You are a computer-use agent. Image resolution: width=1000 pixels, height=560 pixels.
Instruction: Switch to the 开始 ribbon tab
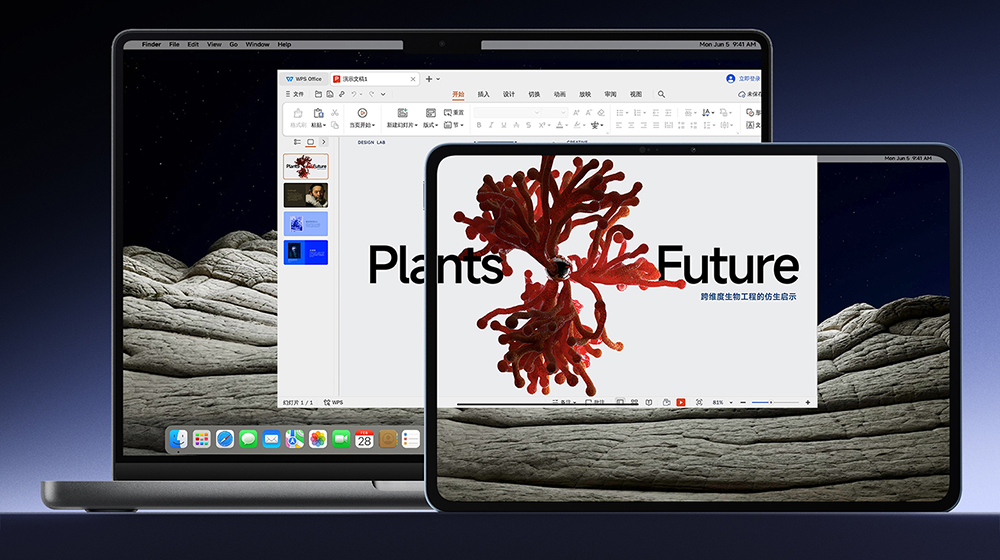tap(458, 94)
